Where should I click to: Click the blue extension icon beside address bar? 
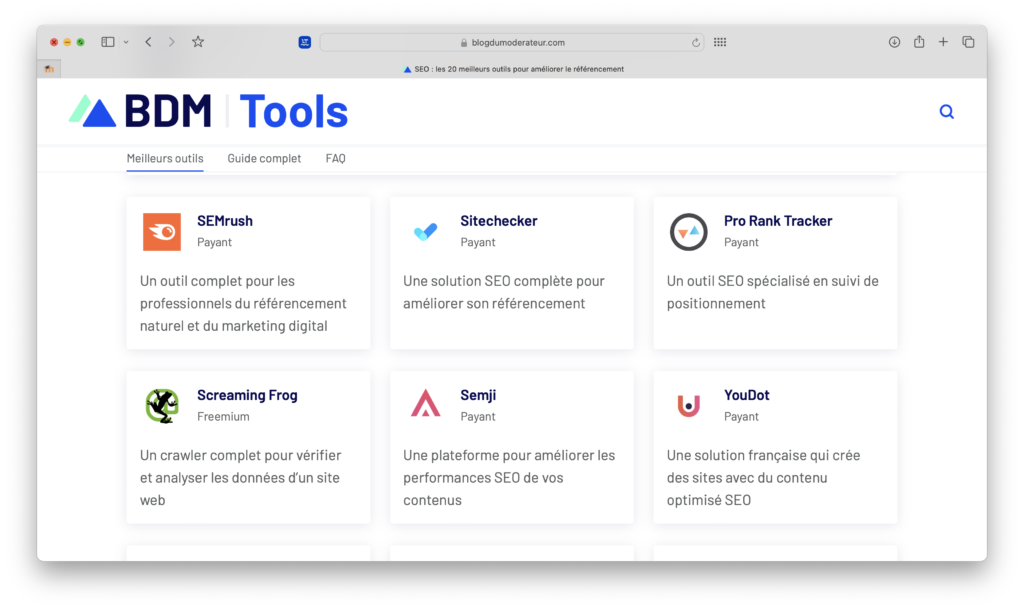coord(304,42)
